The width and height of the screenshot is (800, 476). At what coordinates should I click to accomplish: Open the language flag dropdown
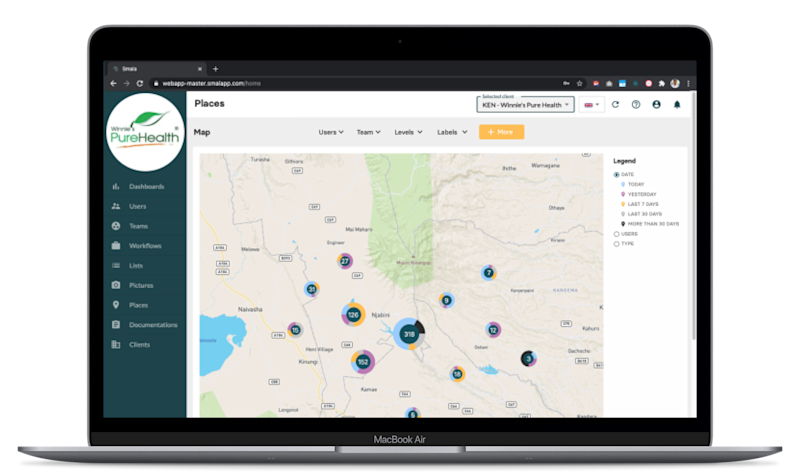click(591, 105)
